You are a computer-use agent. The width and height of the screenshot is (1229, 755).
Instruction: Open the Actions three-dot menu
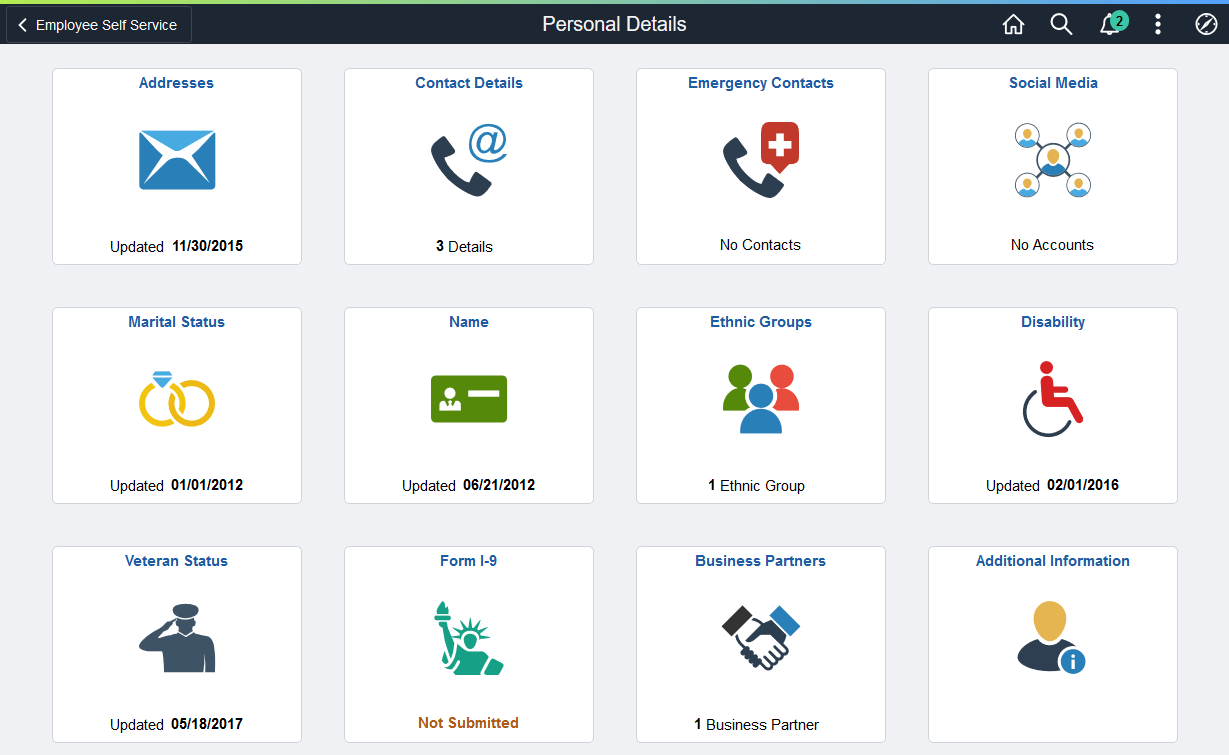(x=1158, y=25)
